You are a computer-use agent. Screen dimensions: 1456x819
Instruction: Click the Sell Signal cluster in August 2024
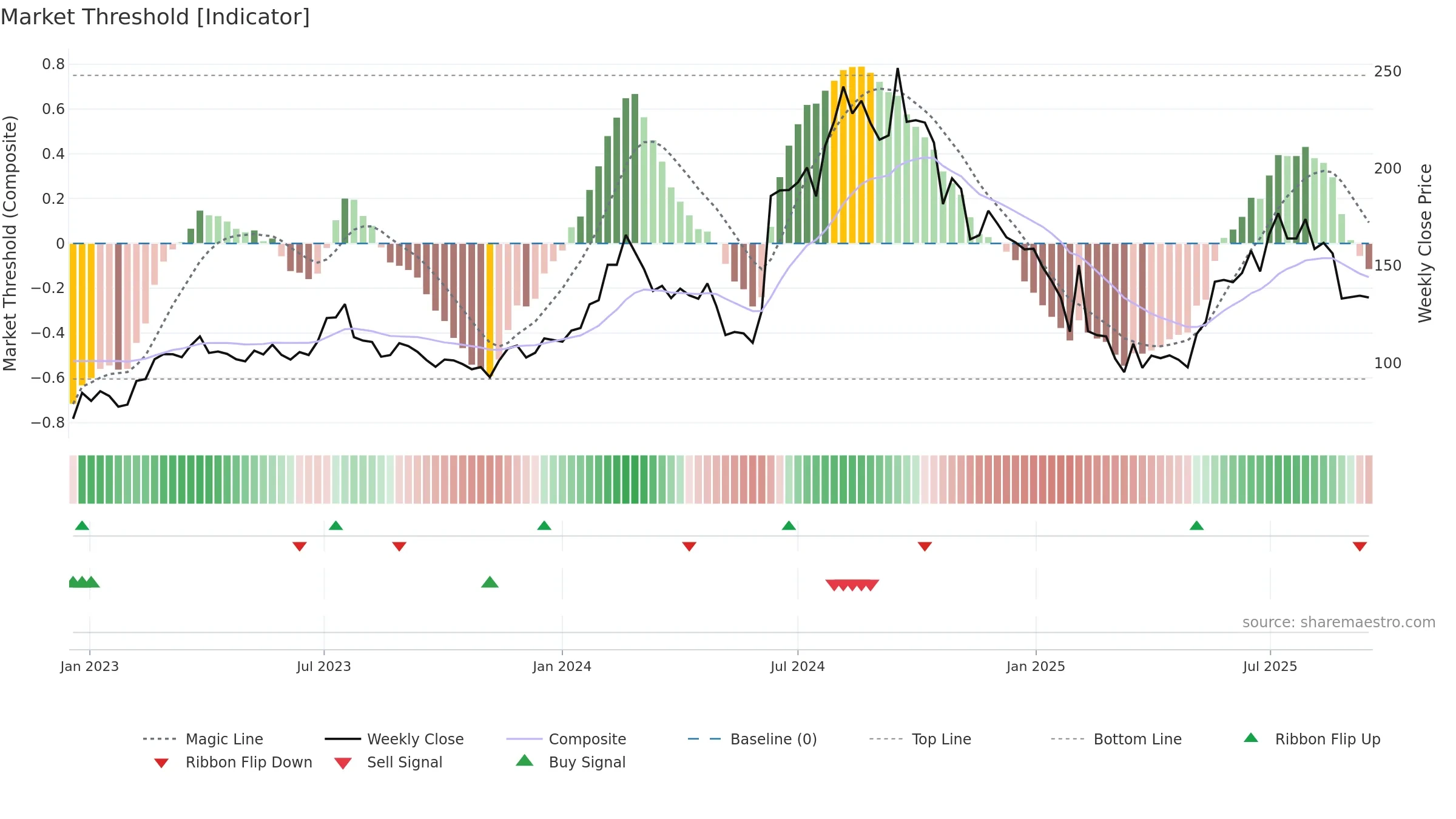pos(852,585)
